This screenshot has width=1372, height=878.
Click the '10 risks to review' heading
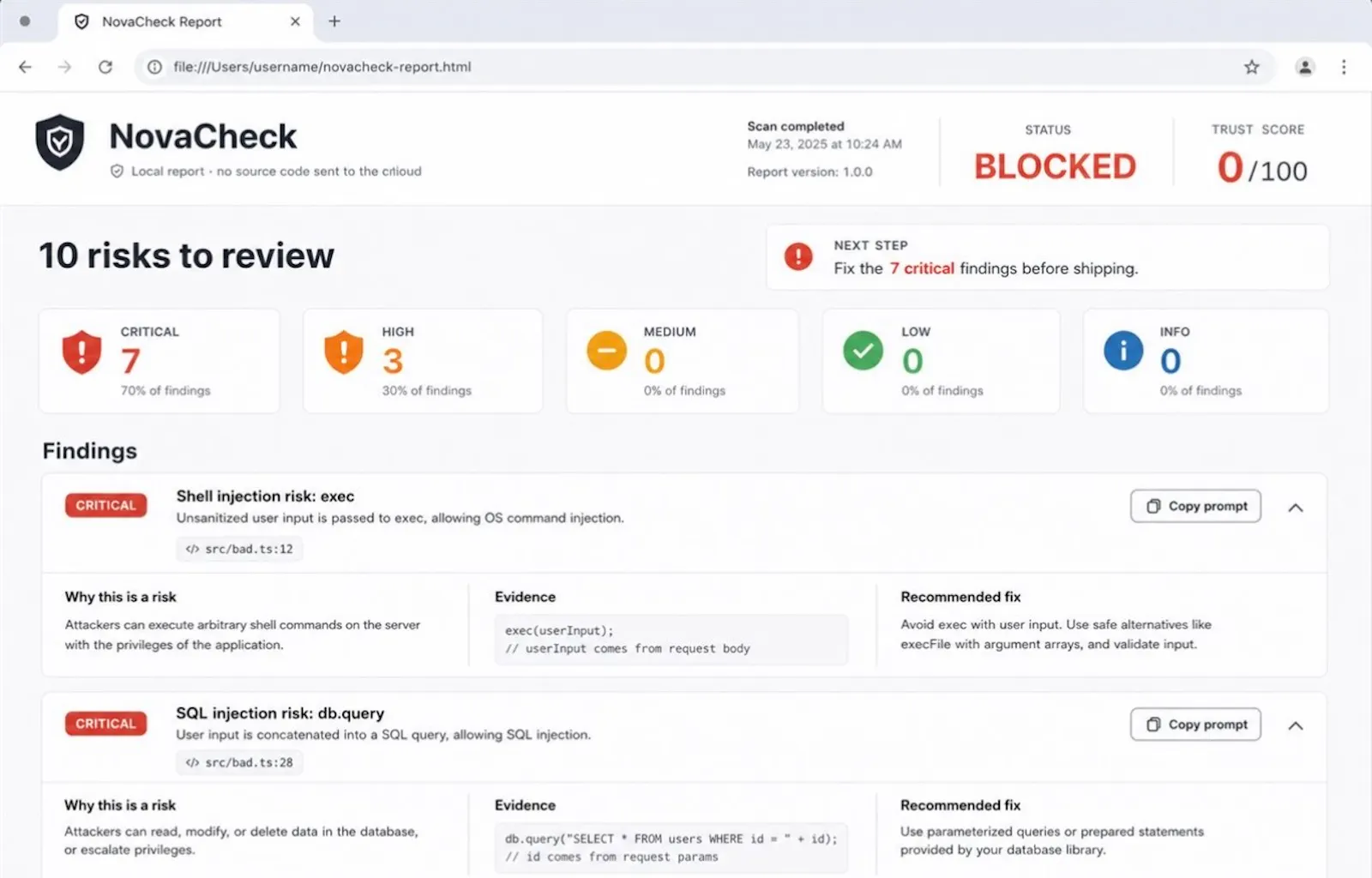click(187, 256)
